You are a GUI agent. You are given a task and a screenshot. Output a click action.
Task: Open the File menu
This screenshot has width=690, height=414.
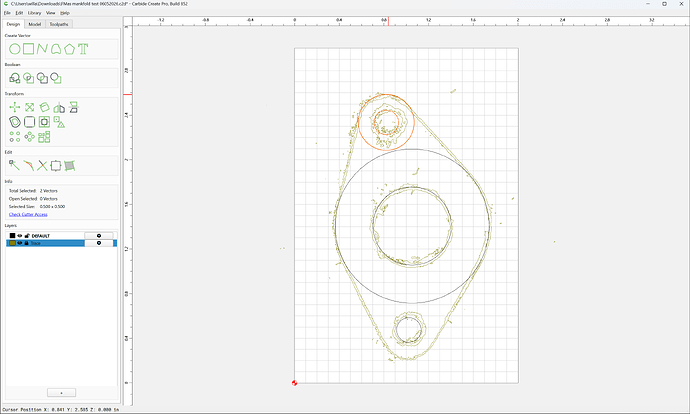(x=7, y=13)
